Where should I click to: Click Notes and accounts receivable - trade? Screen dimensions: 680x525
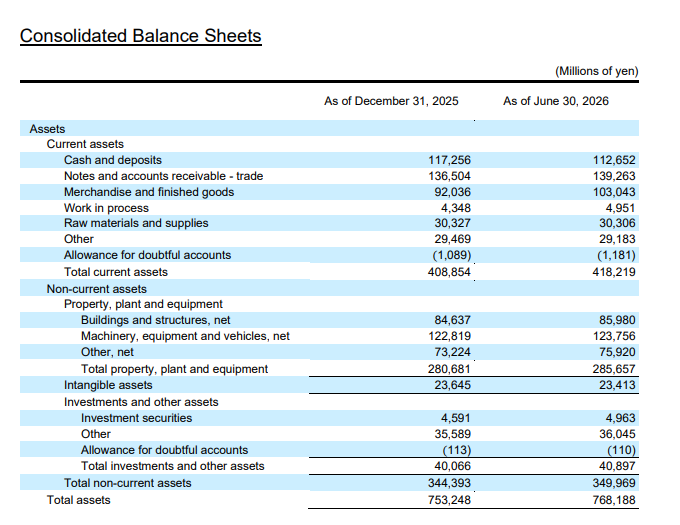(163, 176)
